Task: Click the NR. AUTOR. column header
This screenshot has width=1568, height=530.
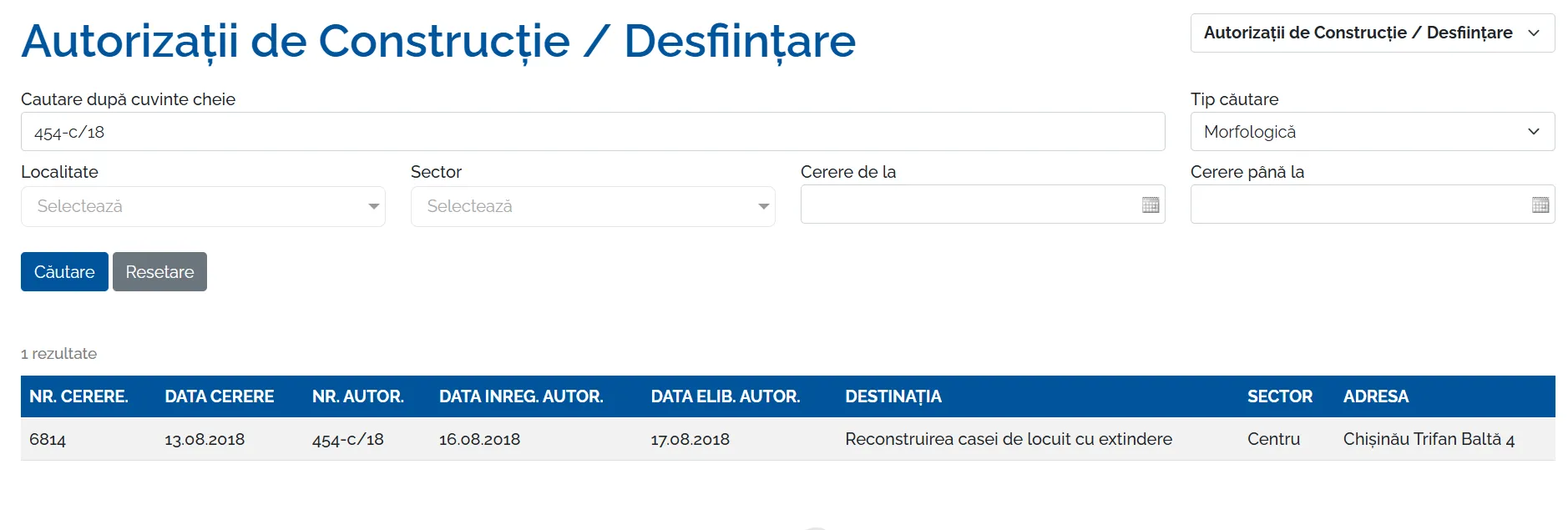Action: point(358,396)
